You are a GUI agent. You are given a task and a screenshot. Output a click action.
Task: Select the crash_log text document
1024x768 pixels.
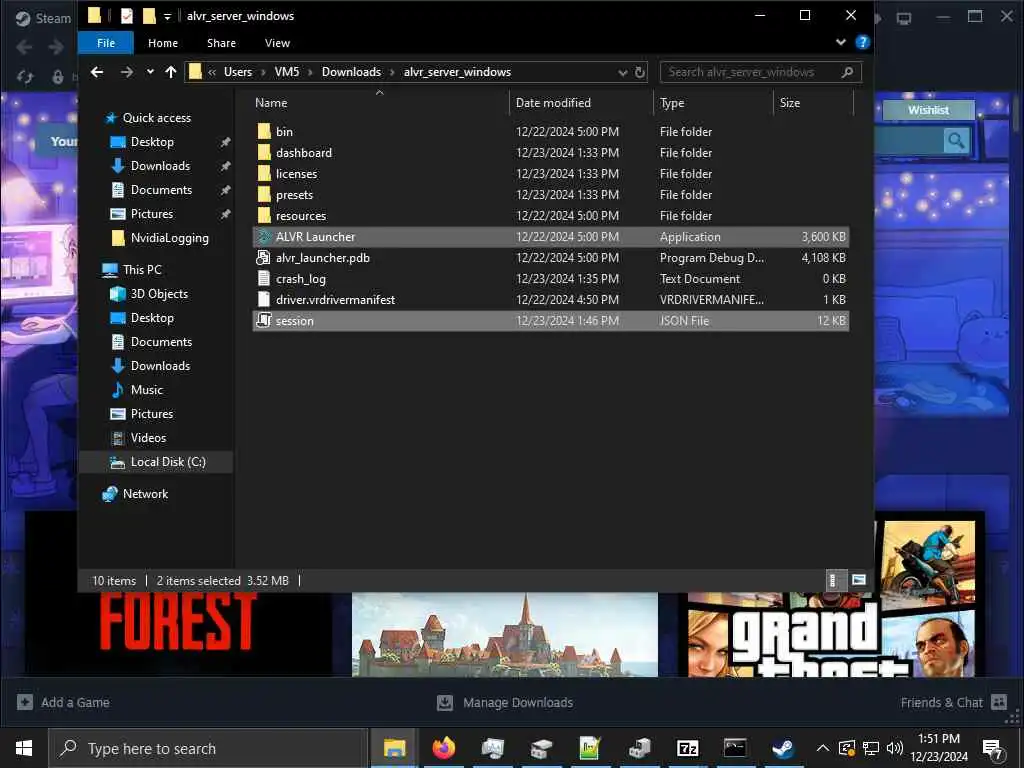click(551, 279)
